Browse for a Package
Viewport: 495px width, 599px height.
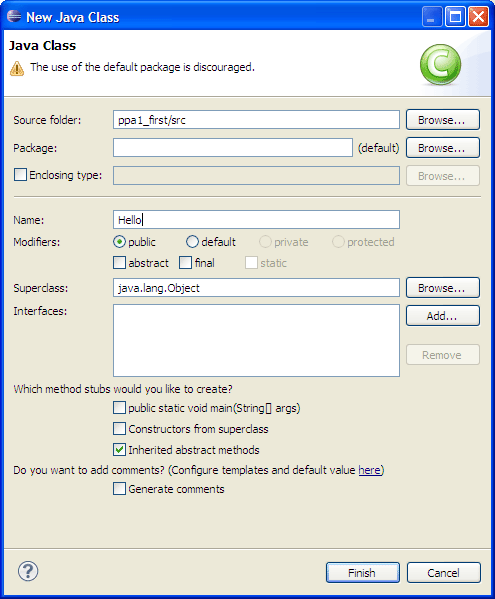click(443, 147)
